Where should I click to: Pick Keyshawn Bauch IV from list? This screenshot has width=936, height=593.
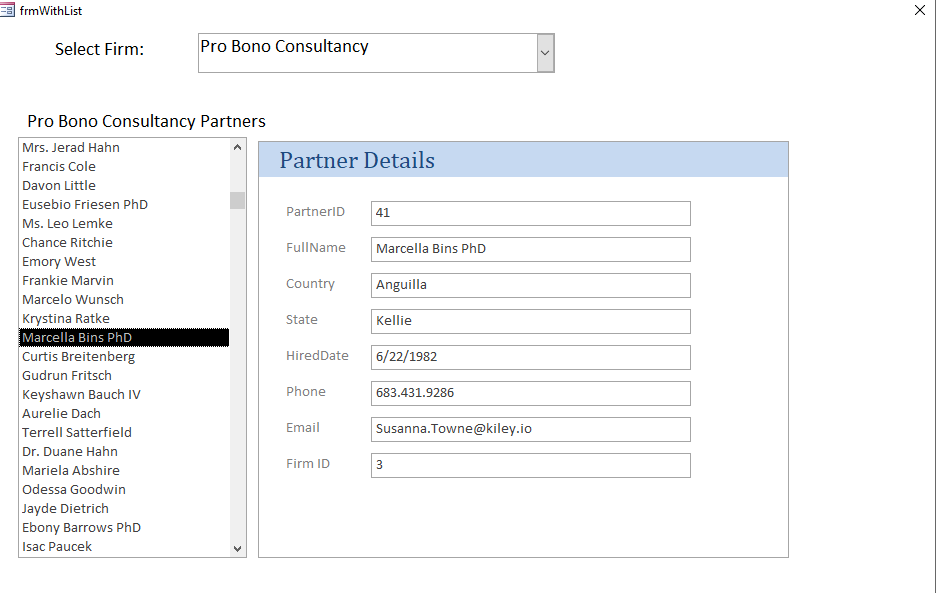81,395
